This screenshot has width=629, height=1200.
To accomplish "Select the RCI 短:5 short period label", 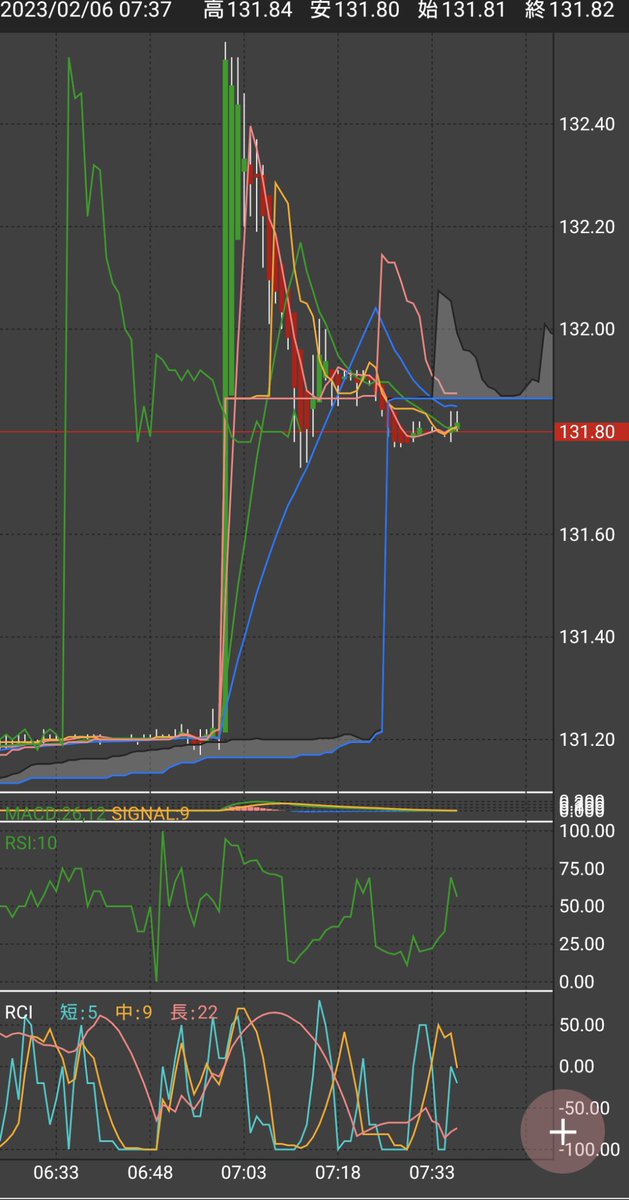I will point(79,1012).
